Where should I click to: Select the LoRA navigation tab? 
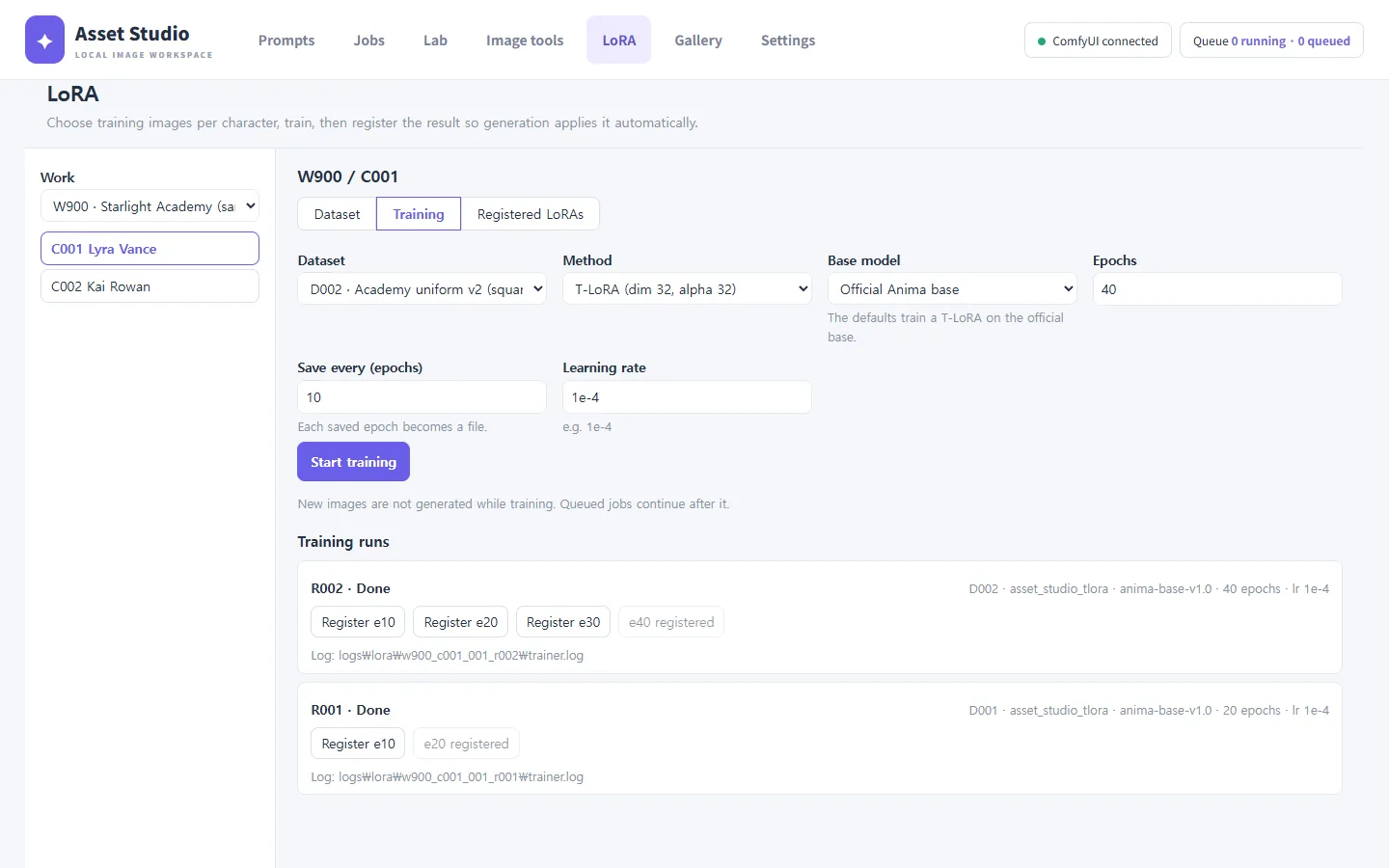pyautogui.click(x=619, y=41)
